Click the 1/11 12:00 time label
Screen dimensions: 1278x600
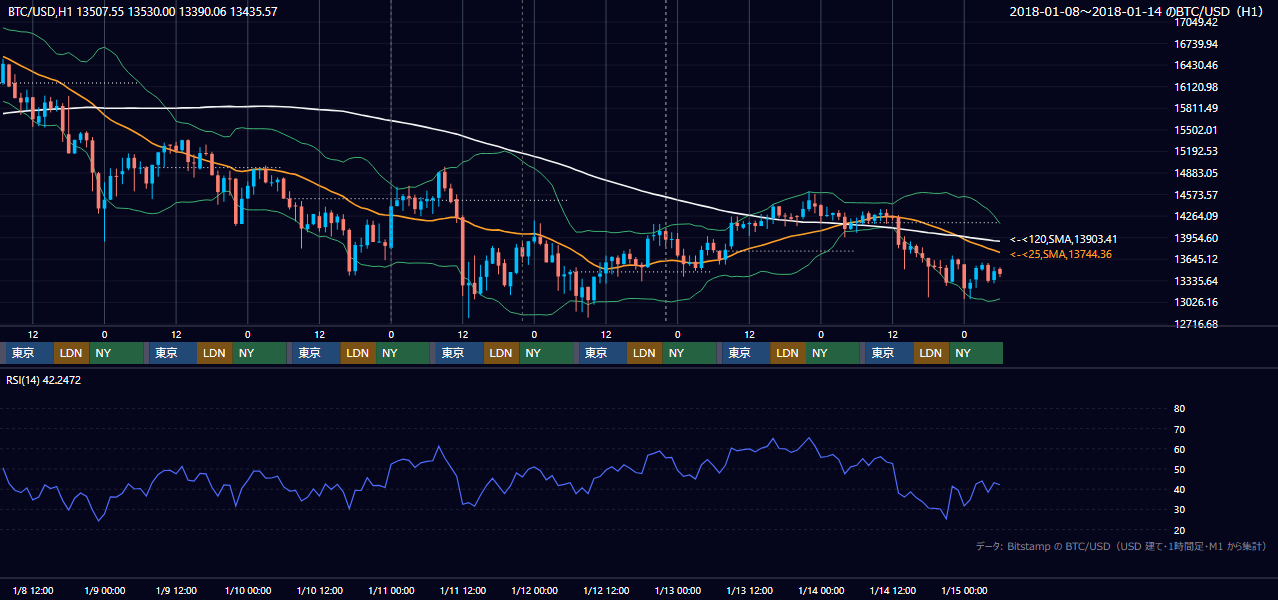463,589
